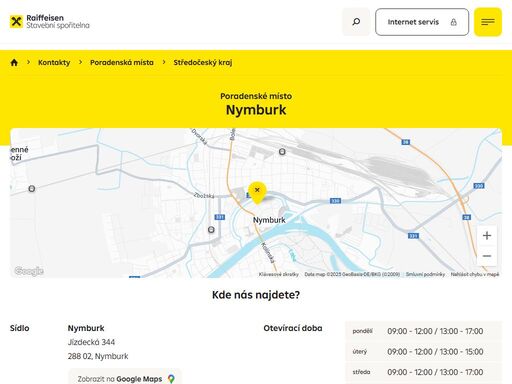Click the Kolínská street label on map
The width and height of the screenshot is (512, 384).
coord(268,252)
